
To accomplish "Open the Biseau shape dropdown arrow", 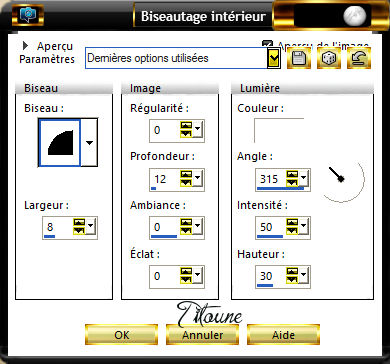I will point(89,143).
